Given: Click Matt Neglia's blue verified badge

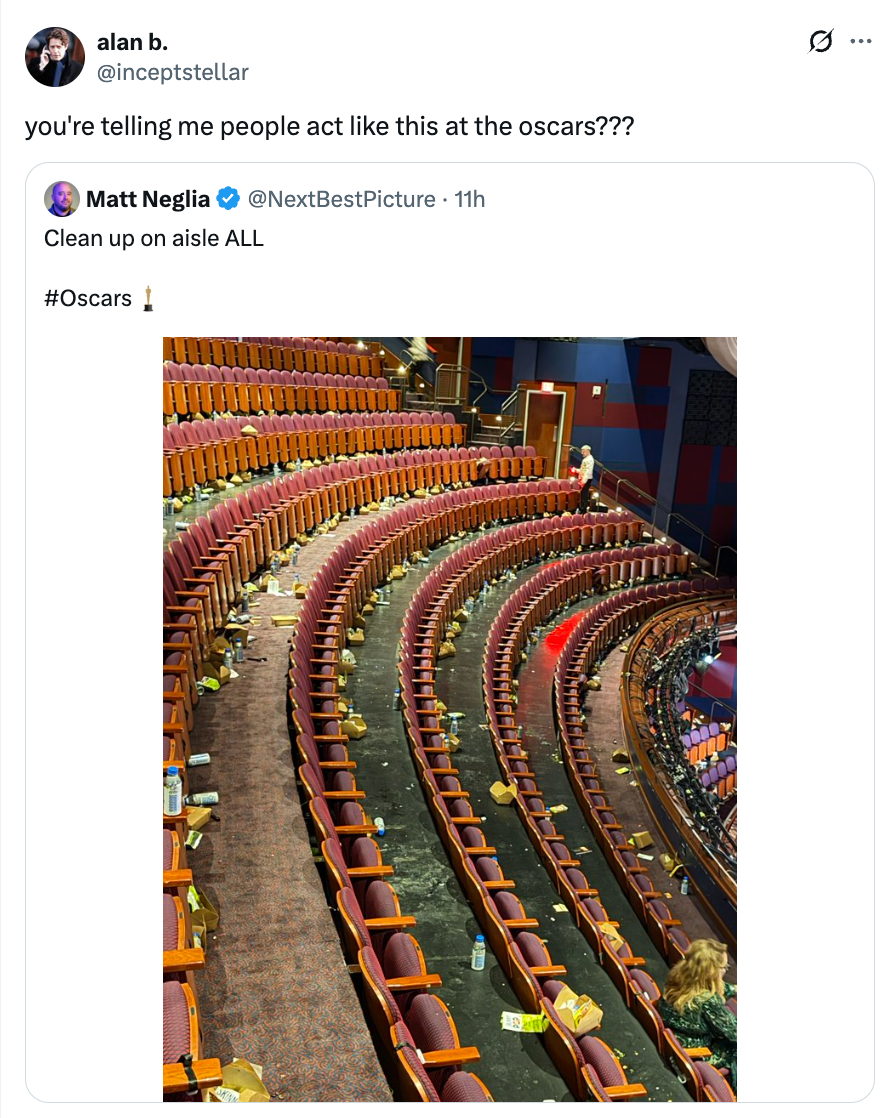Looking at the screenshot, I should [x=227, y=198].
